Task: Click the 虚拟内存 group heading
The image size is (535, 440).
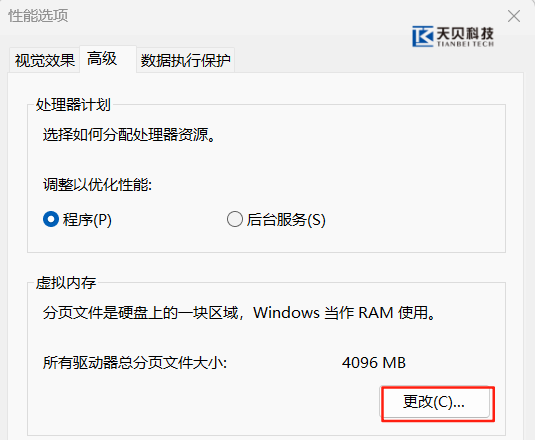Action: click(66, 283)
